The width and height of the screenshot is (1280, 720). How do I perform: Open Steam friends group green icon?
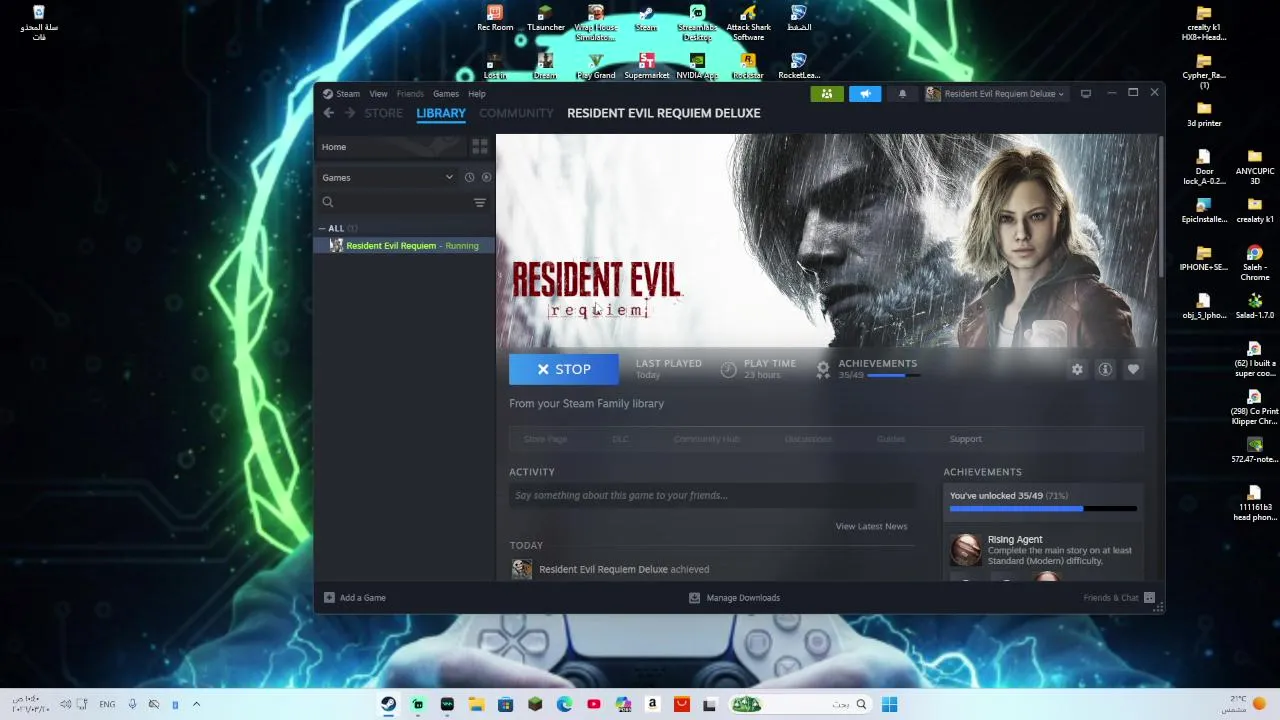pyautogui.click(x=827, y=94)
